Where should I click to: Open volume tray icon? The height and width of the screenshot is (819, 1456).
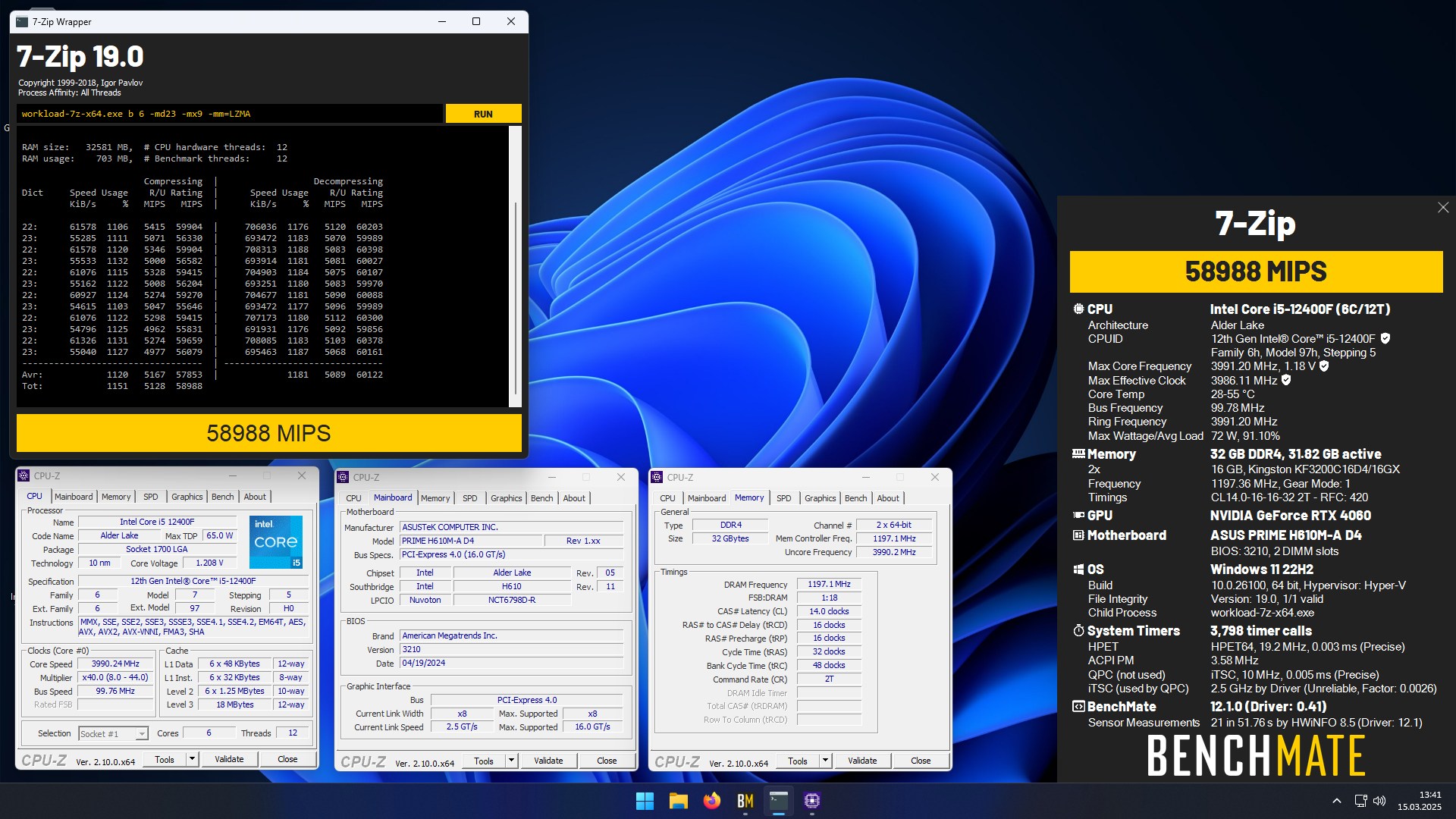pos(1379,801)
